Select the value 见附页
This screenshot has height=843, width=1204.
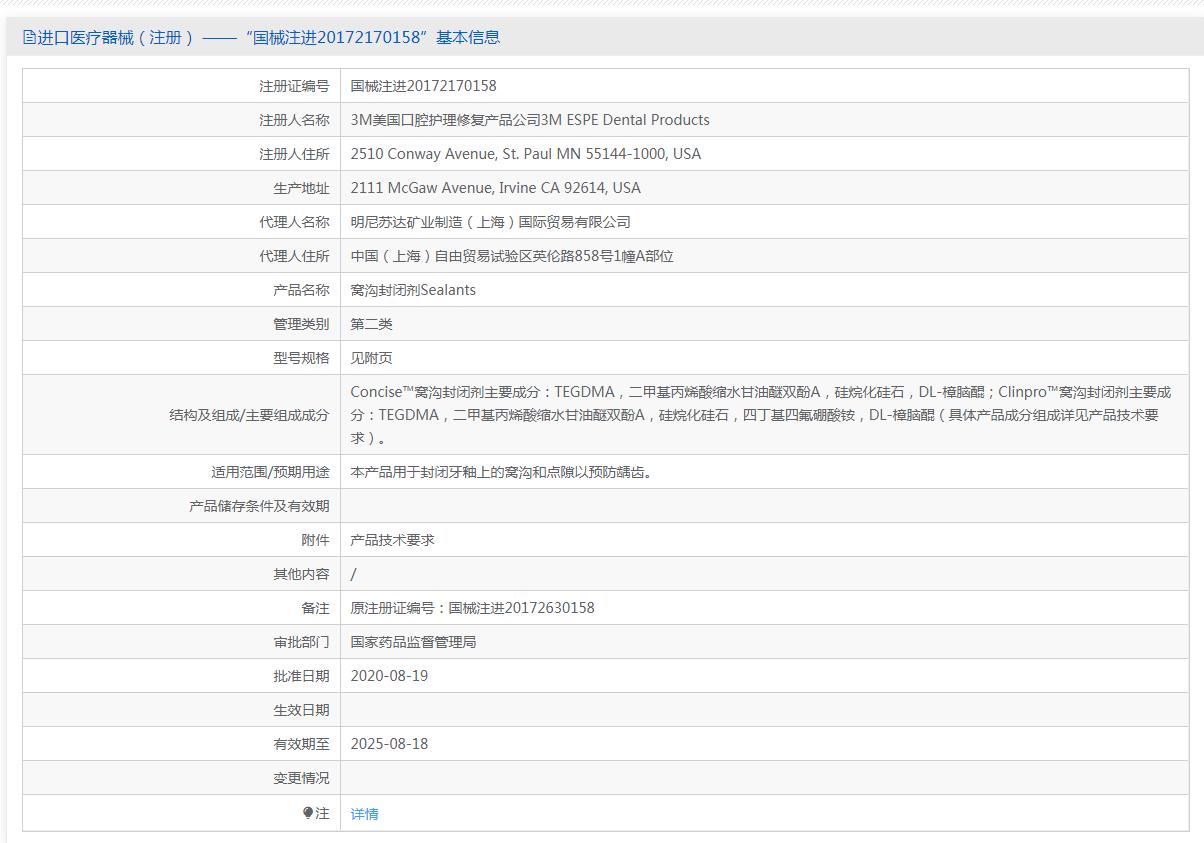(x=372, y=358)
